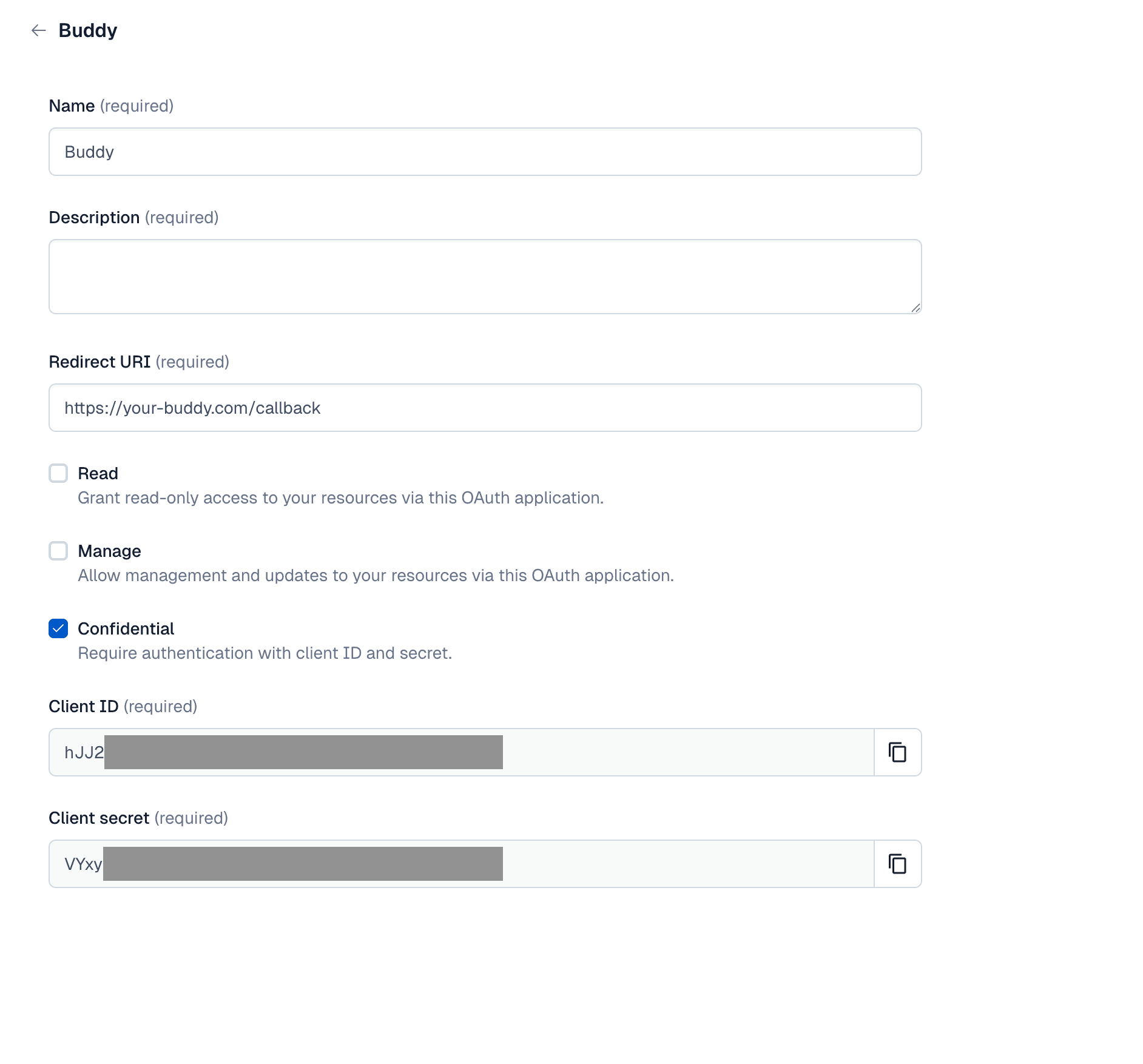Click the "Description (required)" field label
The height and width of the screenshot is (1064, 1143).
click(133, 218)
